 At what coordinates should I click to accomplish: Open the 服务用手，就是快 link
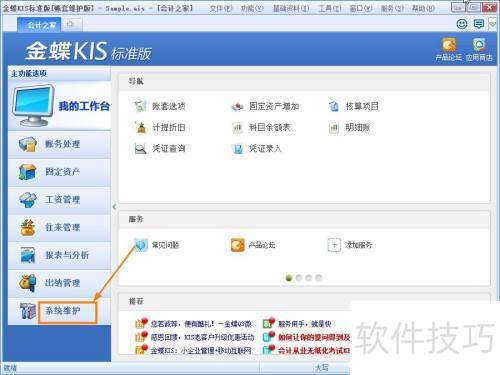[x=304, y=324]
